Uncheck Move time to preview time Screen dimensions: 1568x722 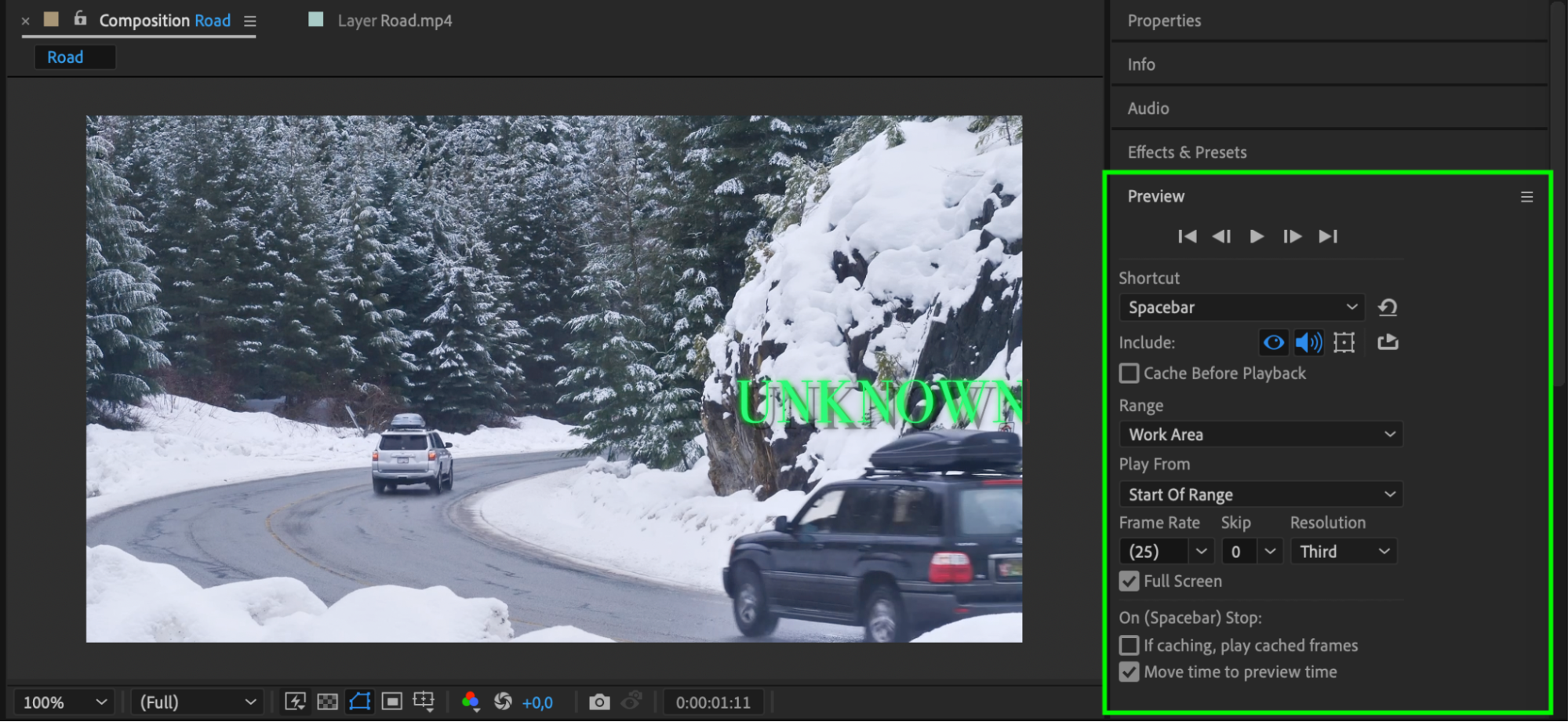pyautogui.click(x=1129, y=672)
